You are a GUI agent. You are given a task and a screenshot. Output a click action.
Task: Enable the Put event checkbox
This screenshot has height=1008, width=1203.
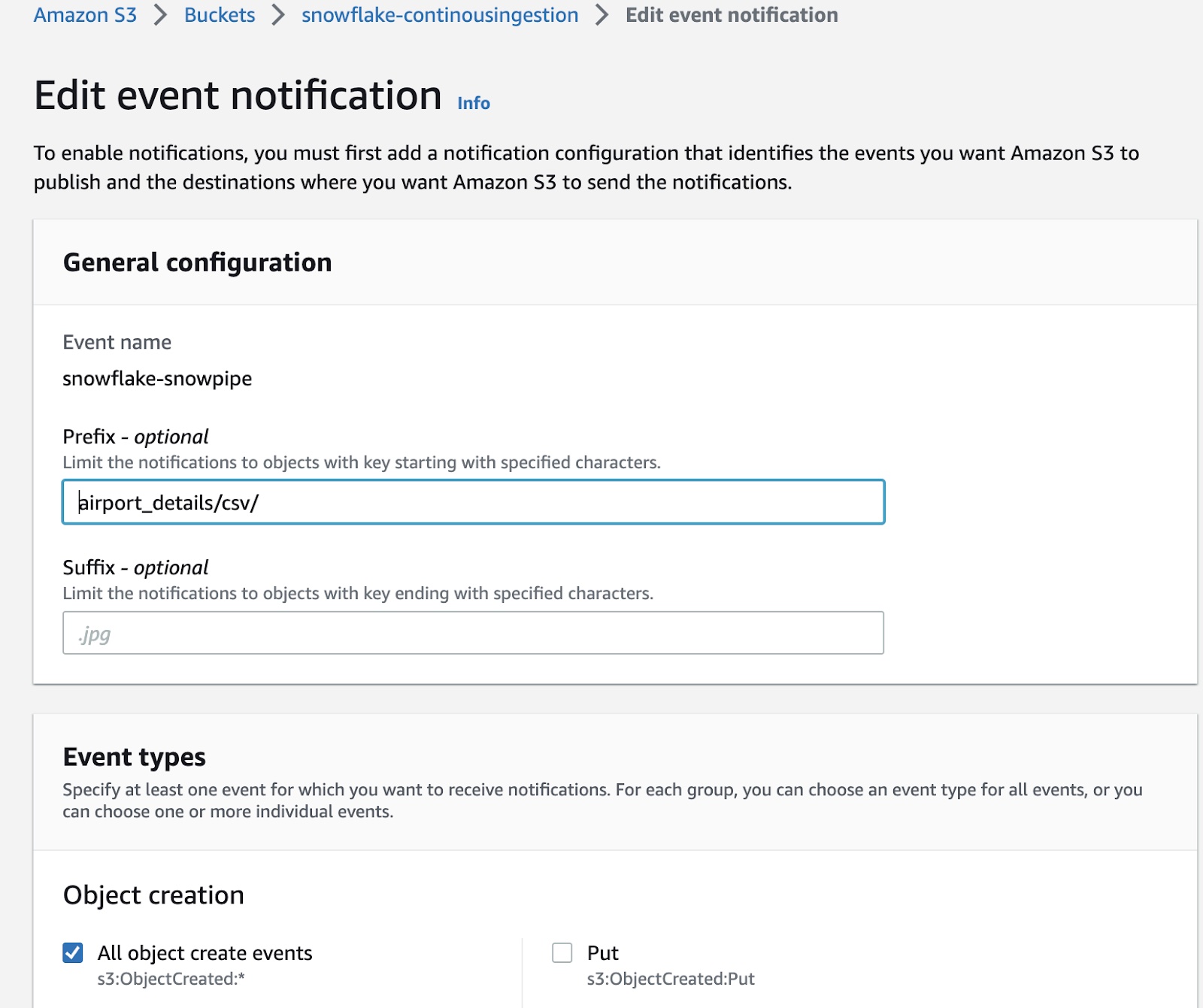(x=561, y=951)
